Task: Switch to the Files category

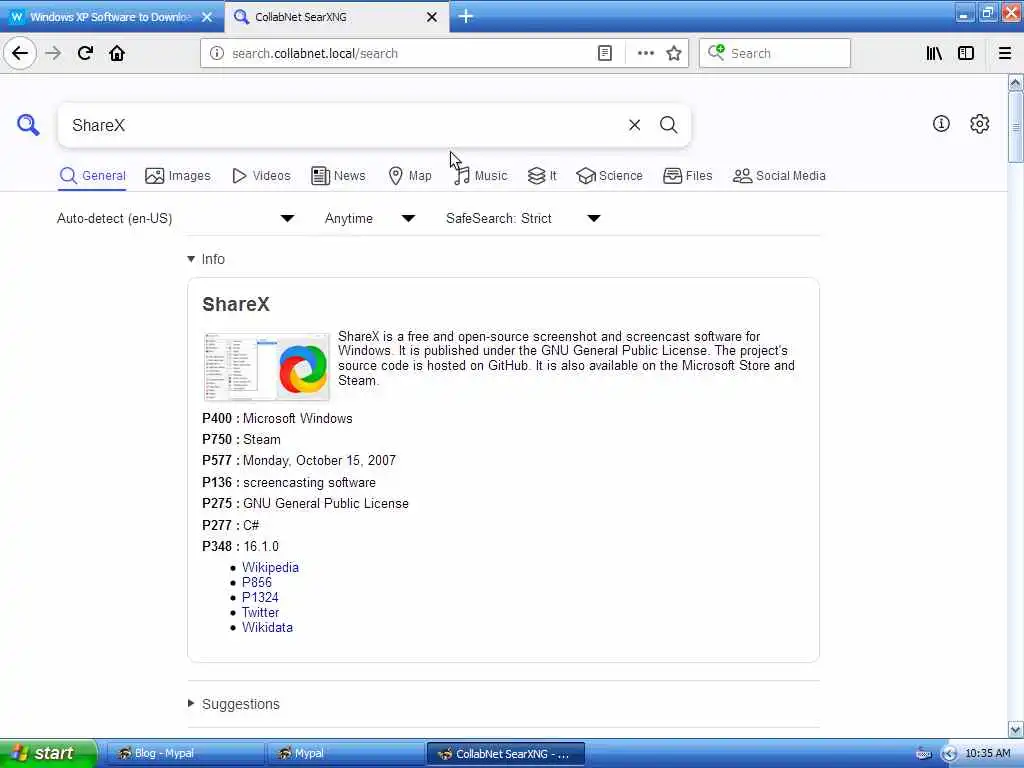Action: click(x=688, y=176)
